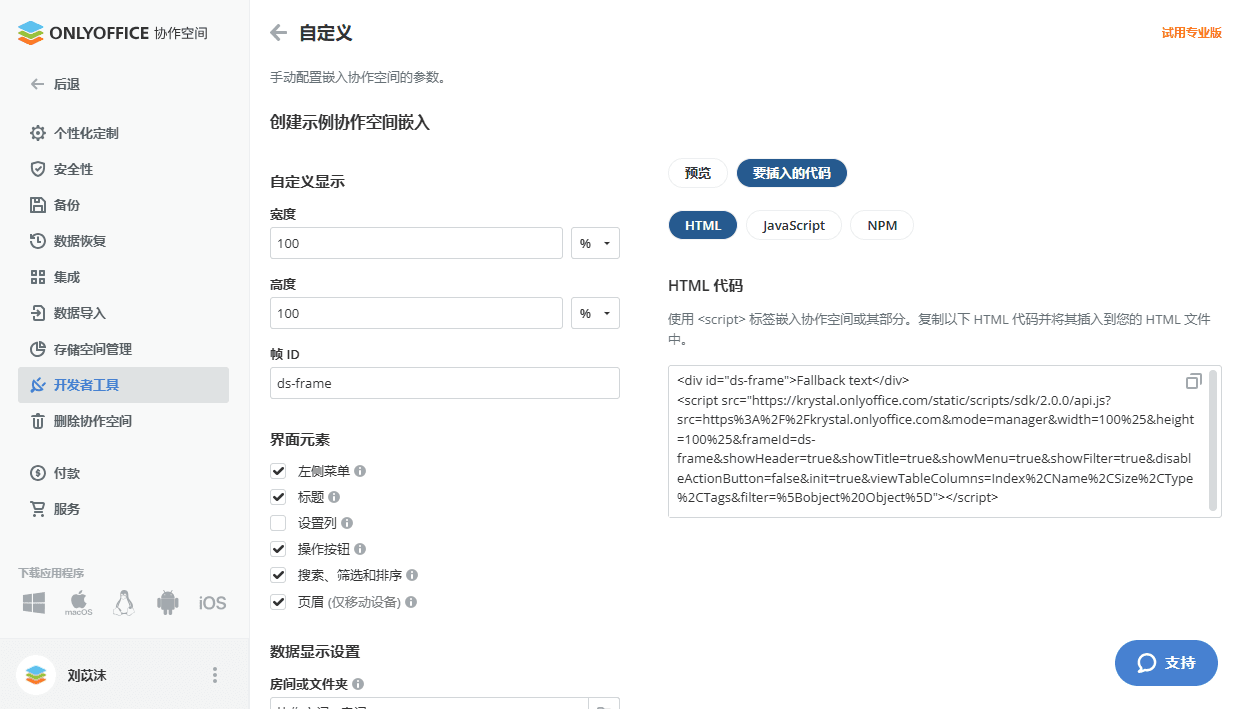Click the 后退 back arrow in the sidebar

[x=37, y=84]
